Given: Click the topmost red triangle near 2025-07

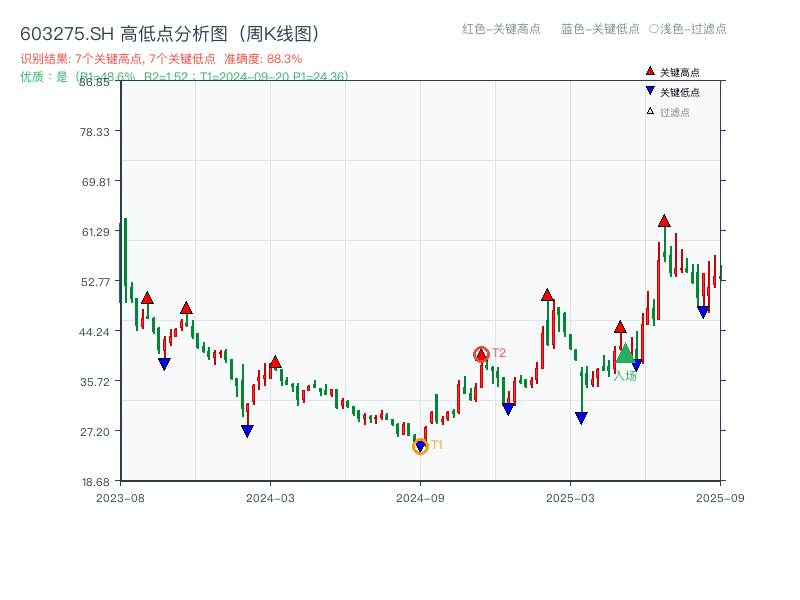Looking at the screenshot, I should click(x=663, y=221).
